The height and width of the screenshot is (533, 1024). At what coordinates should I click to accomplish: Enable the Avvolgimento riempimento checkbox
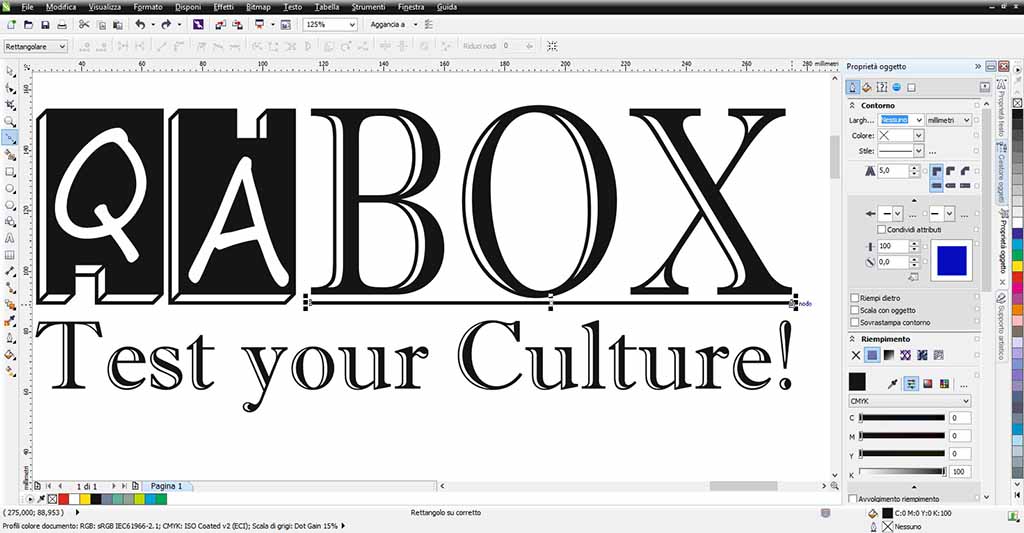[x=852, y=499]
